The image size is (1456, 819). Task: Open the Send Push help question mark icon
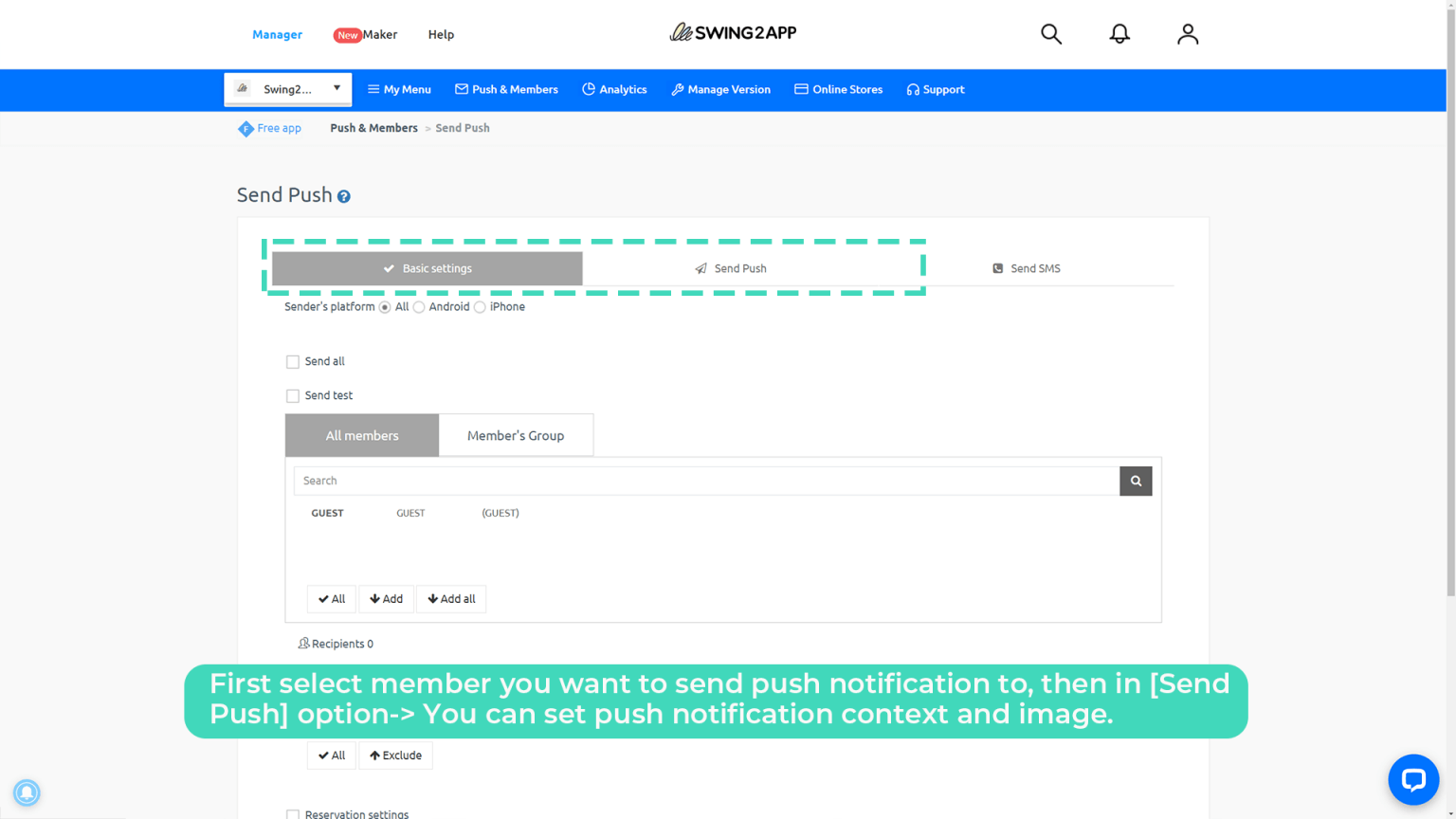343,196
